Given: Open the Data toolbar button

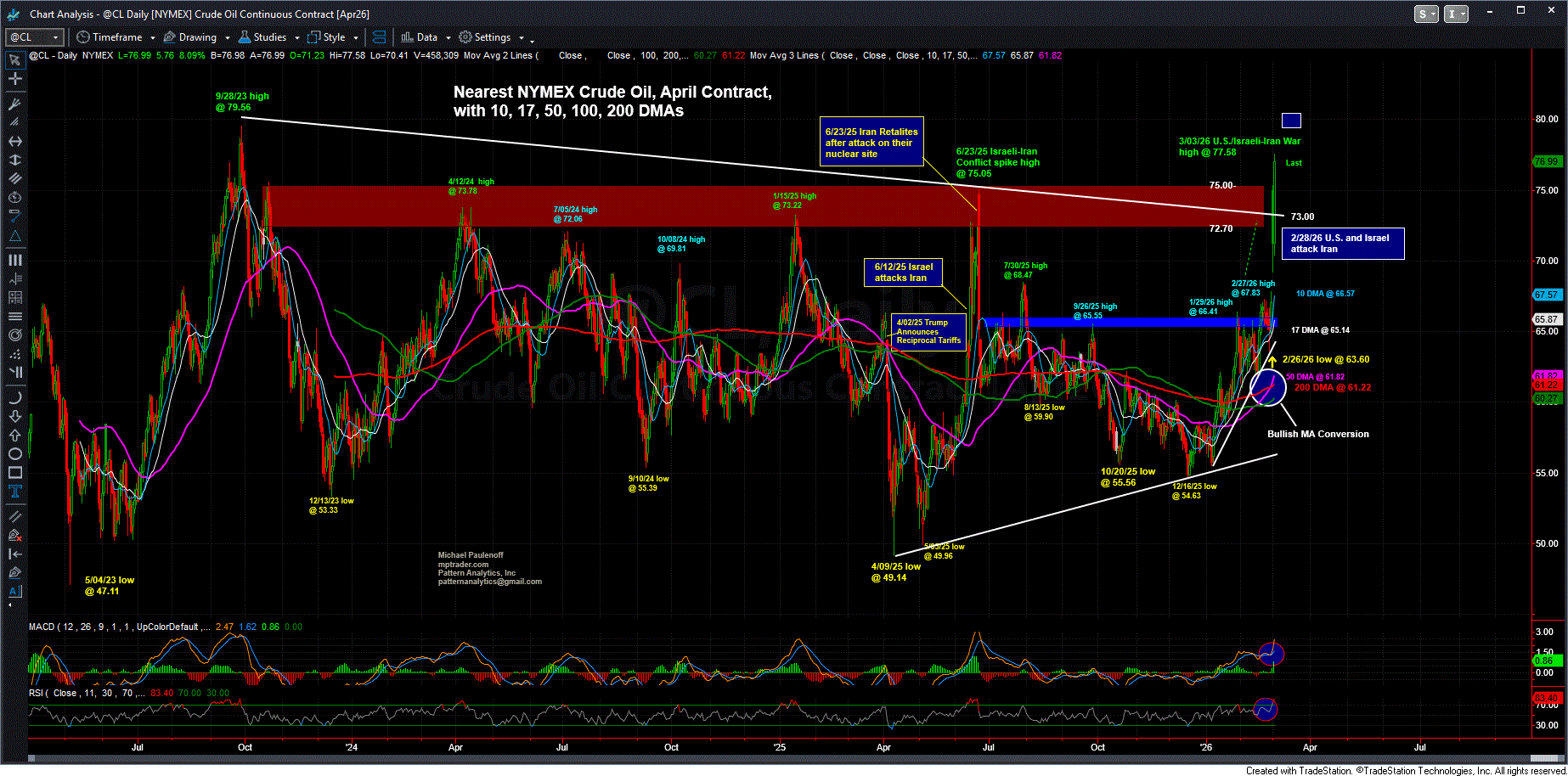Looking at the screenshot, I should (420, 37).
